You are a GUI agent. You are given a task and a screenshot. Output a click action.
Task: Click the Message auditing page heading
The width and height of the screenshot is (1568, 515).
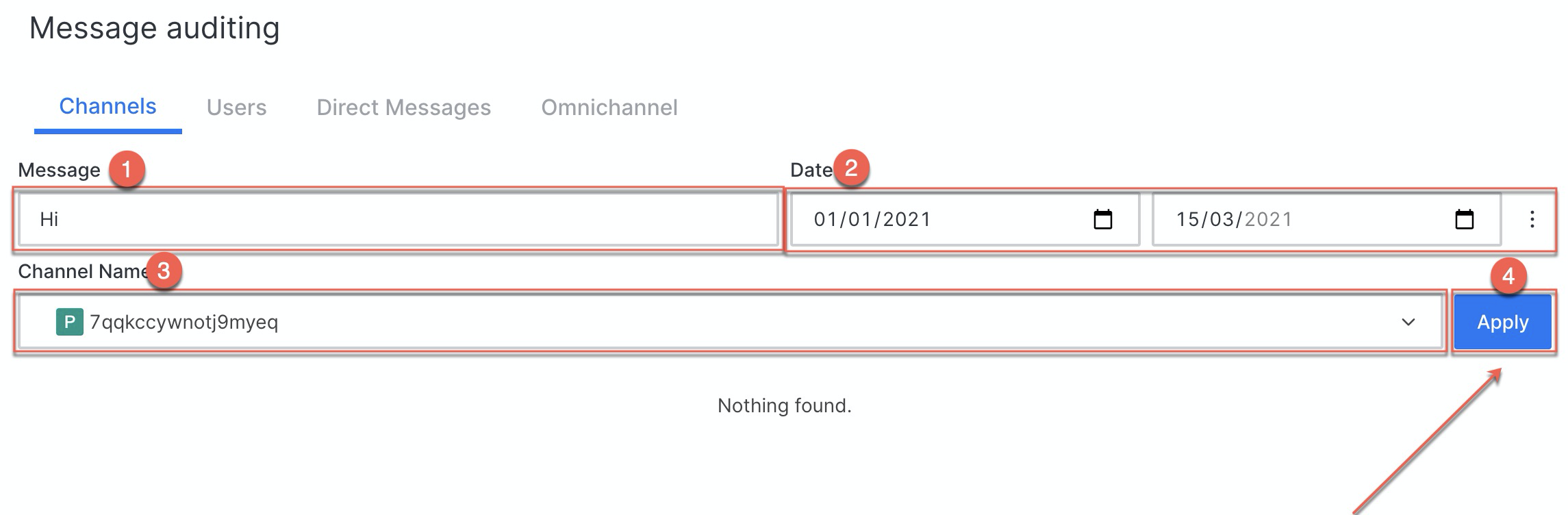pos(155,29)
